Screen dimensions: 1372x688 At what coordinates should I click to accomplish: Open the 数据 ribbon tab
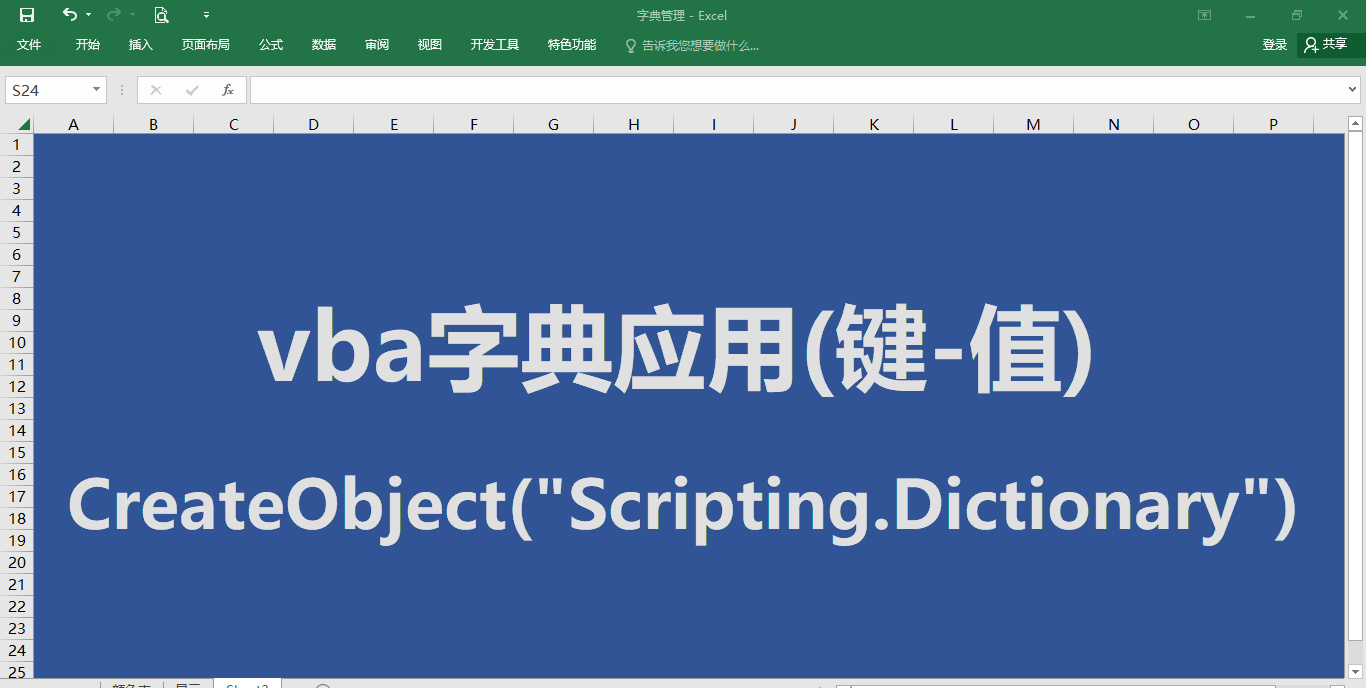(x=324, y=45)
